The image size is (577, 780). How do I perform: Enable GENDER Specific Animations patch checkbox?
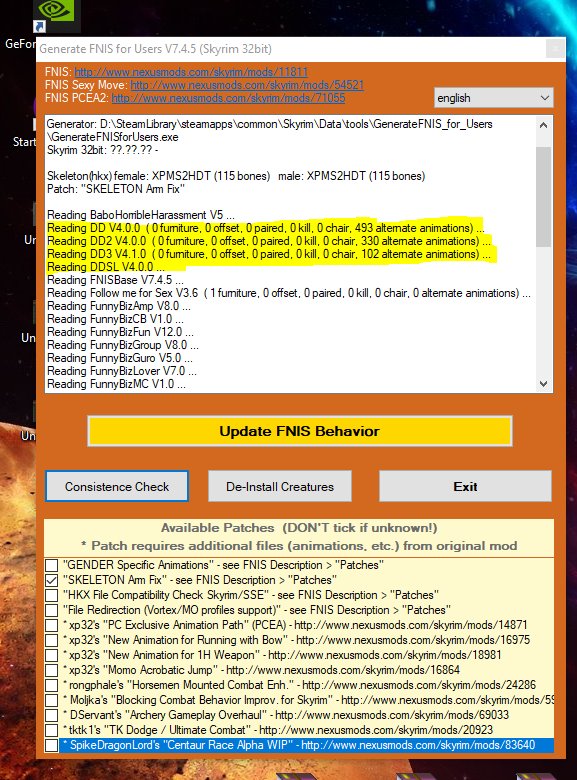pyautogui.click(x=52, y=566)
